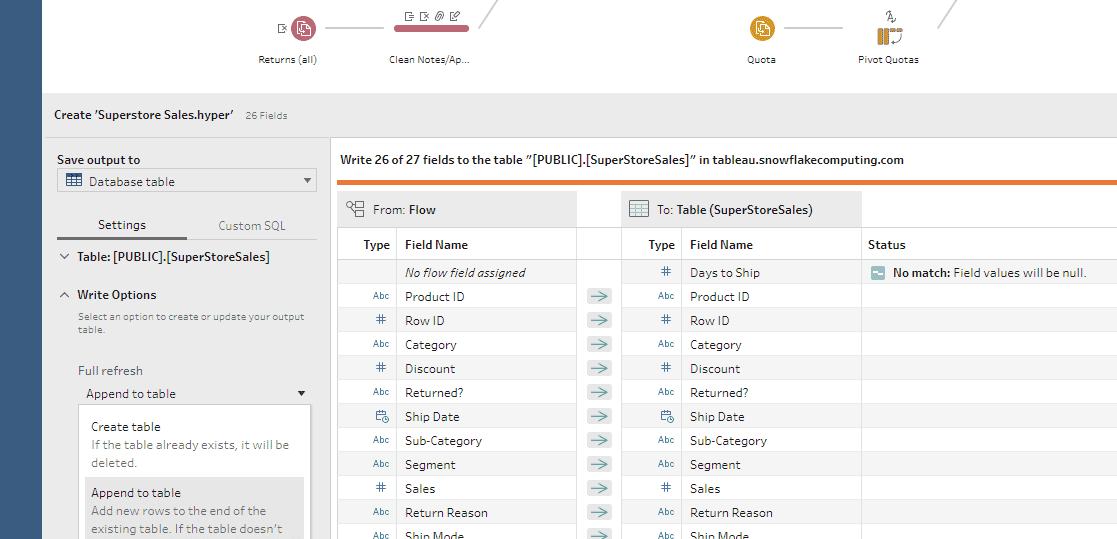1117x539 pixels.
Task: Click the destination Field Name column header
Action: click(x=721, y=245)
